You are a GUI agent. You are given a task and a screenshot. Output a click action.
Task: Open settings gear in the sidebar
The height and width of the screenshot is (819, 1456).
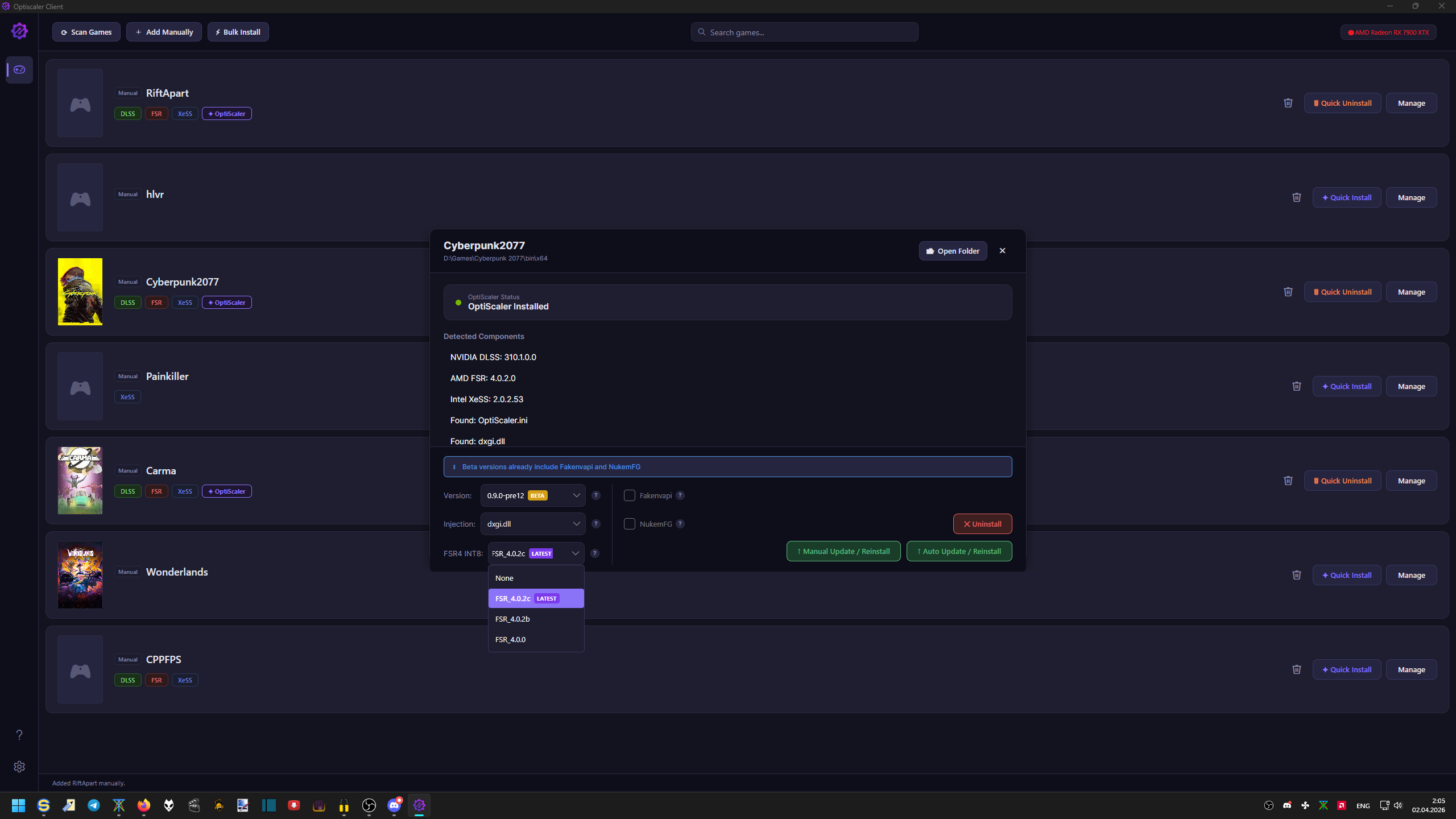(19, 767)
